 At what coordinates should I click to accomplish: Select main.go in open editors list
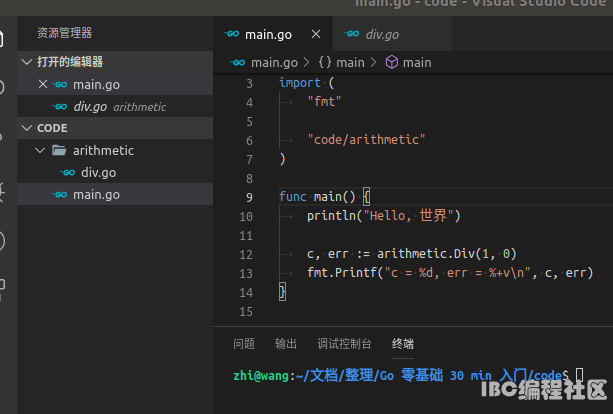point(115,84)
